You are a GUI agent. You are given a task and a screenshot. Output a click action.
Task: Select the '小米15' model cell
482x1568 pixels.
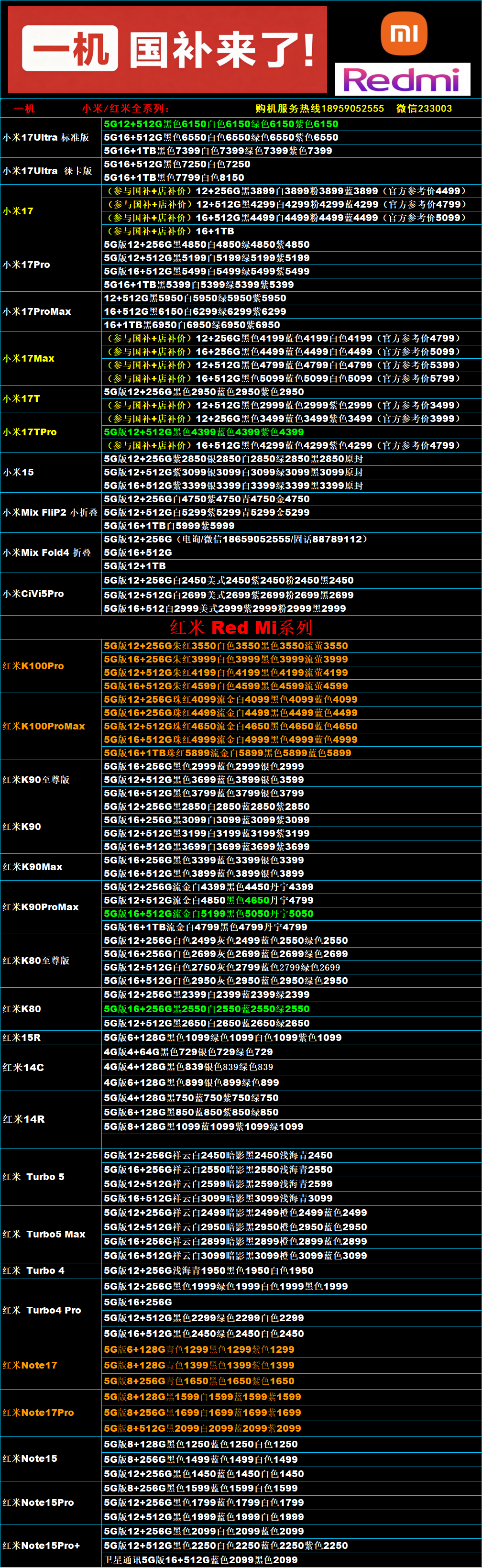click(51, 472)
